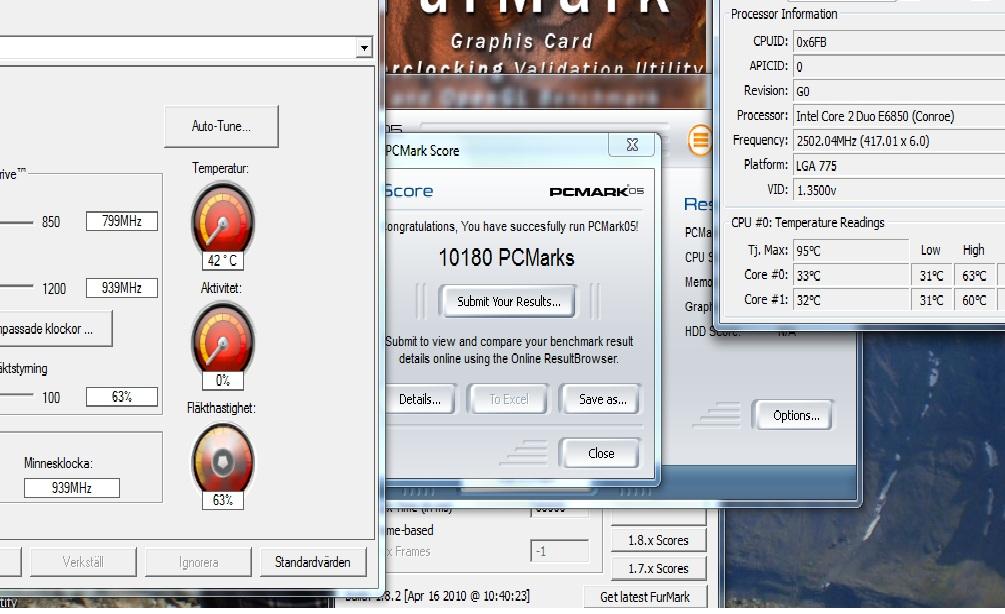Click Core #1 High value 60°C
This screenshot has width=1005, height=614.
click(x=974, y=300)
